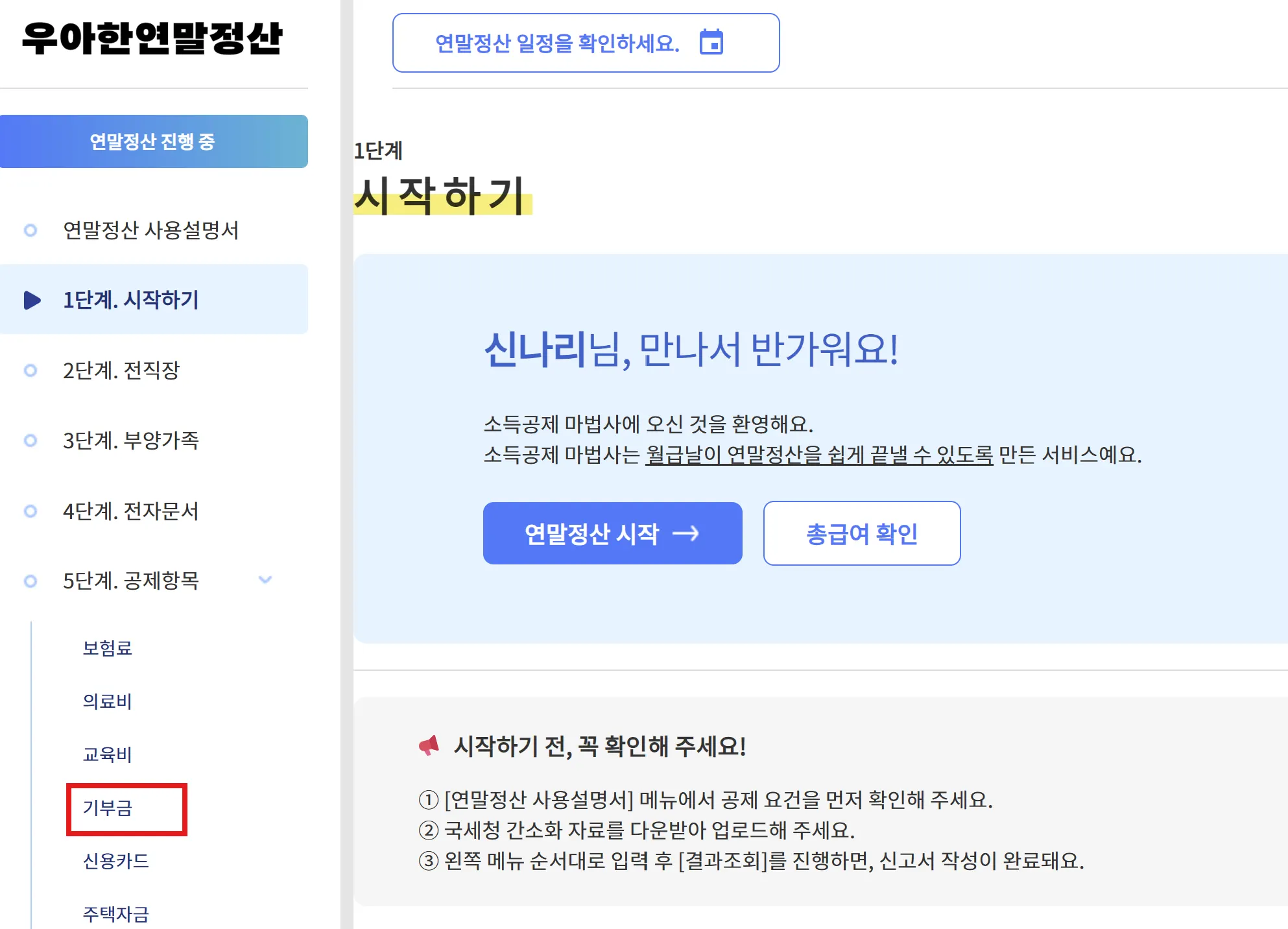Open the 5단계. 공제항목 menu item
The image size is (1288, 929).
coord(130,581)
